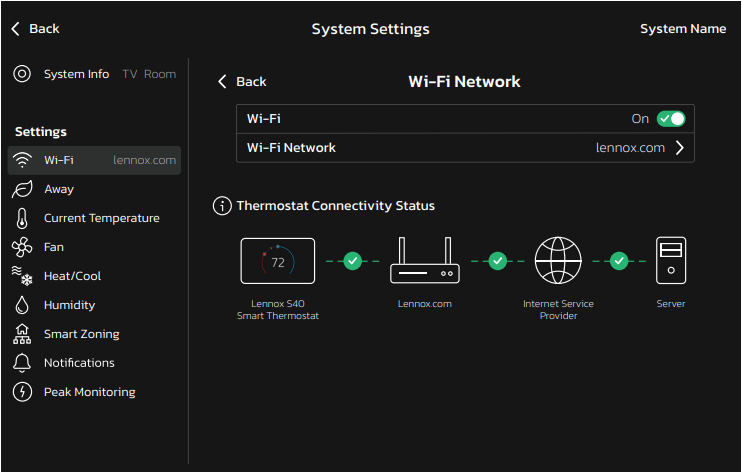Click the Peak Monitoring lightning icon
This screenshot has height=473, width=742.
pyautogui.click(x=22, y=392)
